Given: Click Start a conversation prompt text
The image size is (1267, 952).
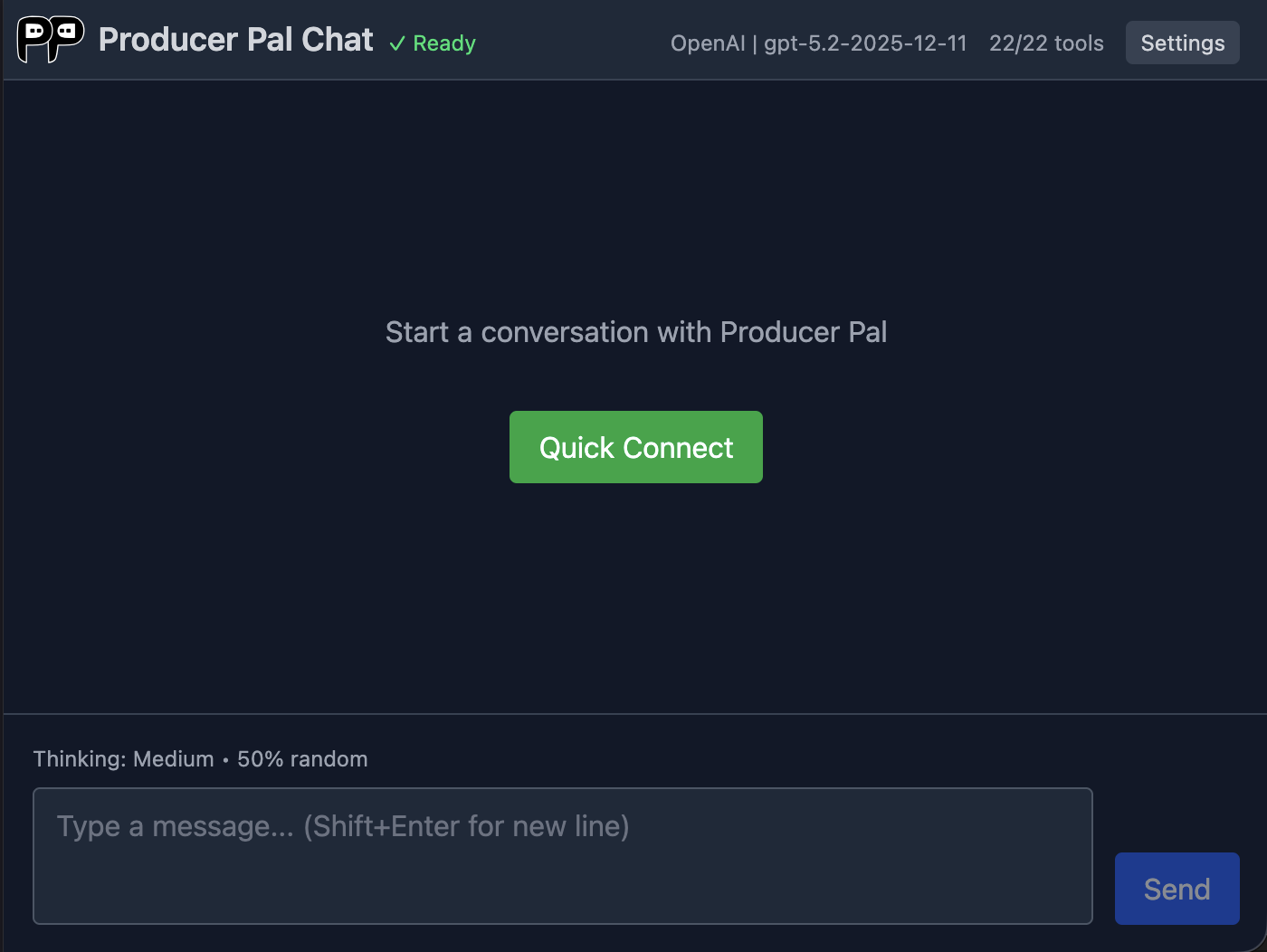Looking at the screenshot, I should [636, 332].
